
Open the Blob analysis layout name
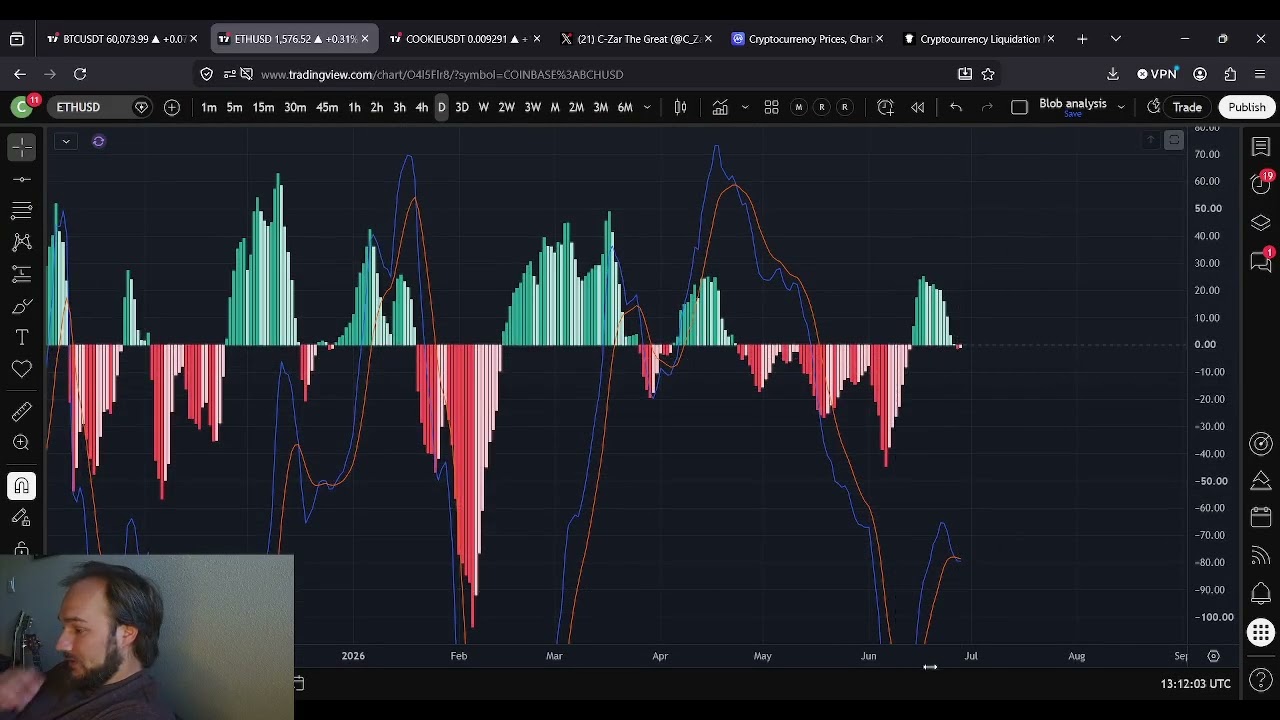coord(1072,104)
